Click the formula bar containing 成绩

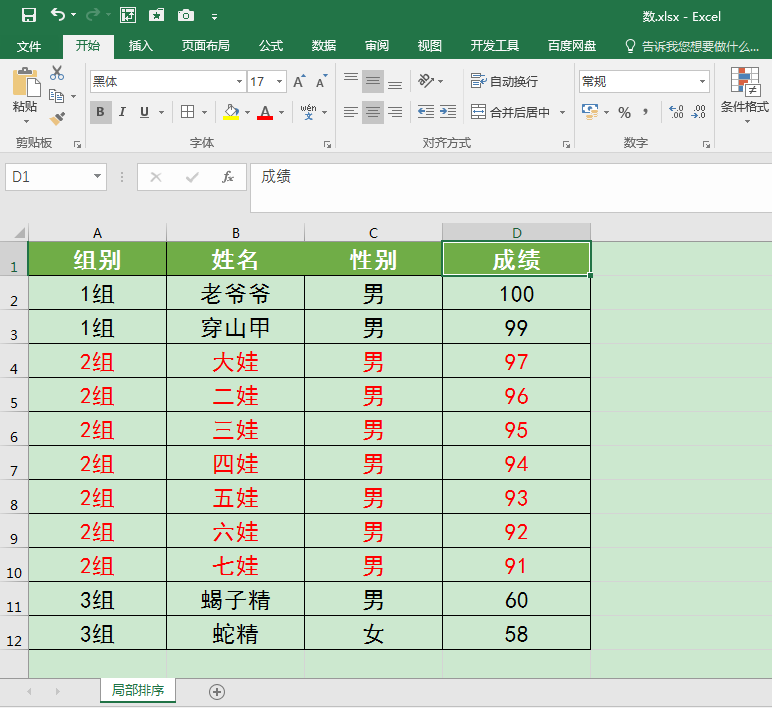511,188
